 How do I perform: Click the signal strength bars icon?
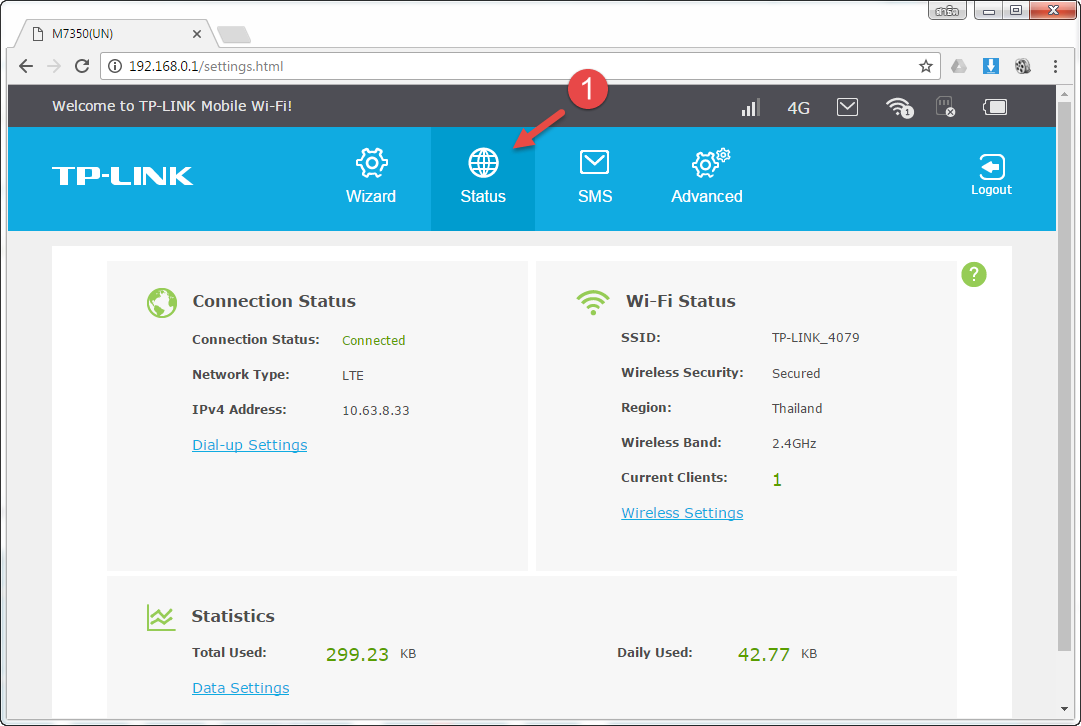750,107
